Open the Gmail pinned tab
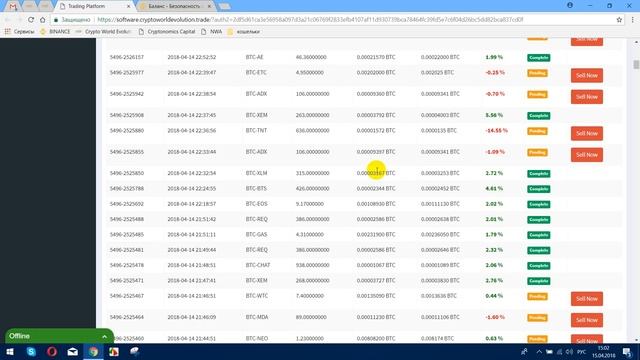The width and height of the screenshot is (640, 360). point(13,6)
